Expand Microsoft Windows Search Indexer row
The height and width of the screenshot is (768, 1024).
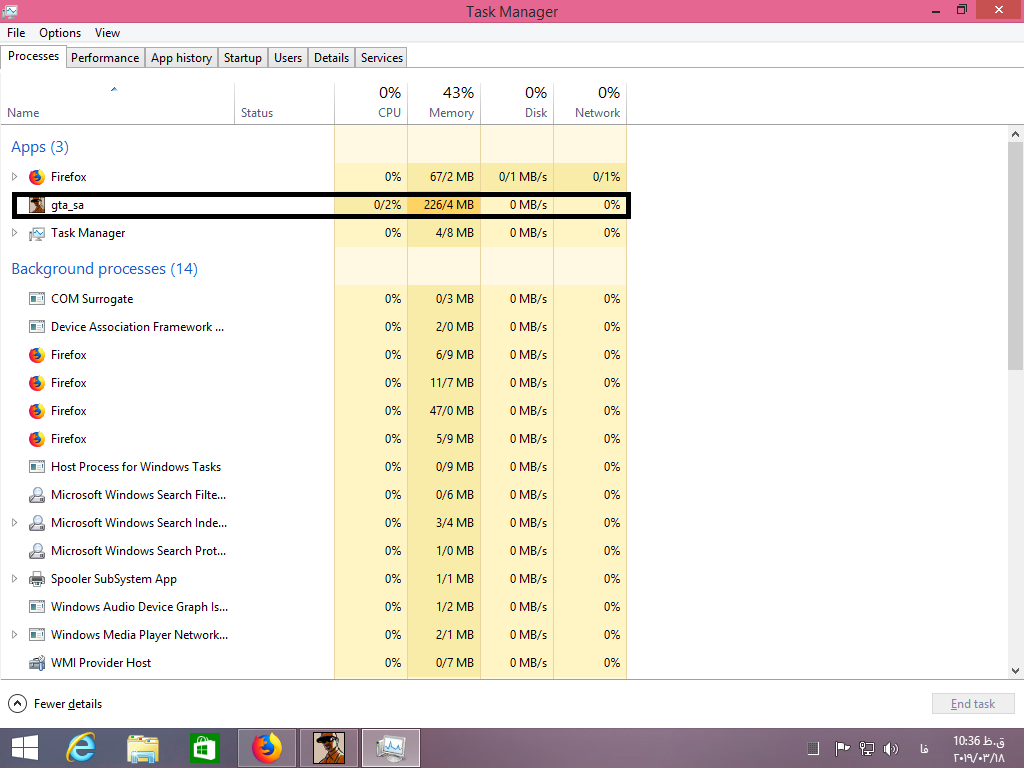pyautogui.click(x=14, y=523)
